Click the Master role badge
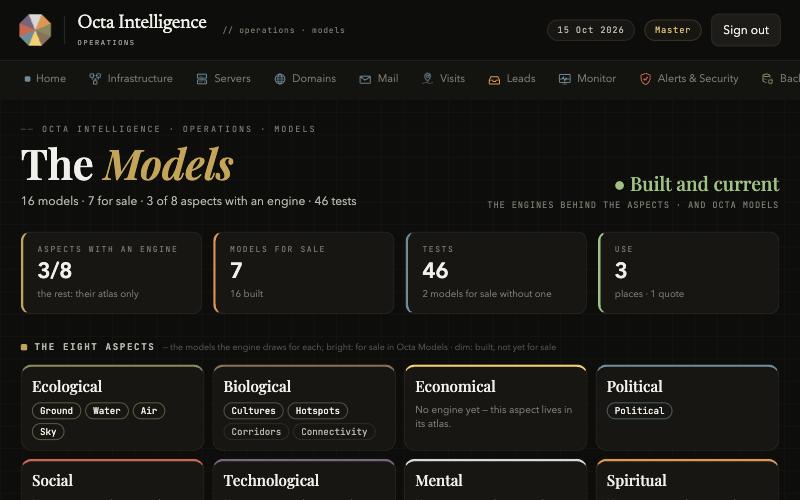Image resolution: width=800 pixels, height=500 pixels. [x=672, y=30]
